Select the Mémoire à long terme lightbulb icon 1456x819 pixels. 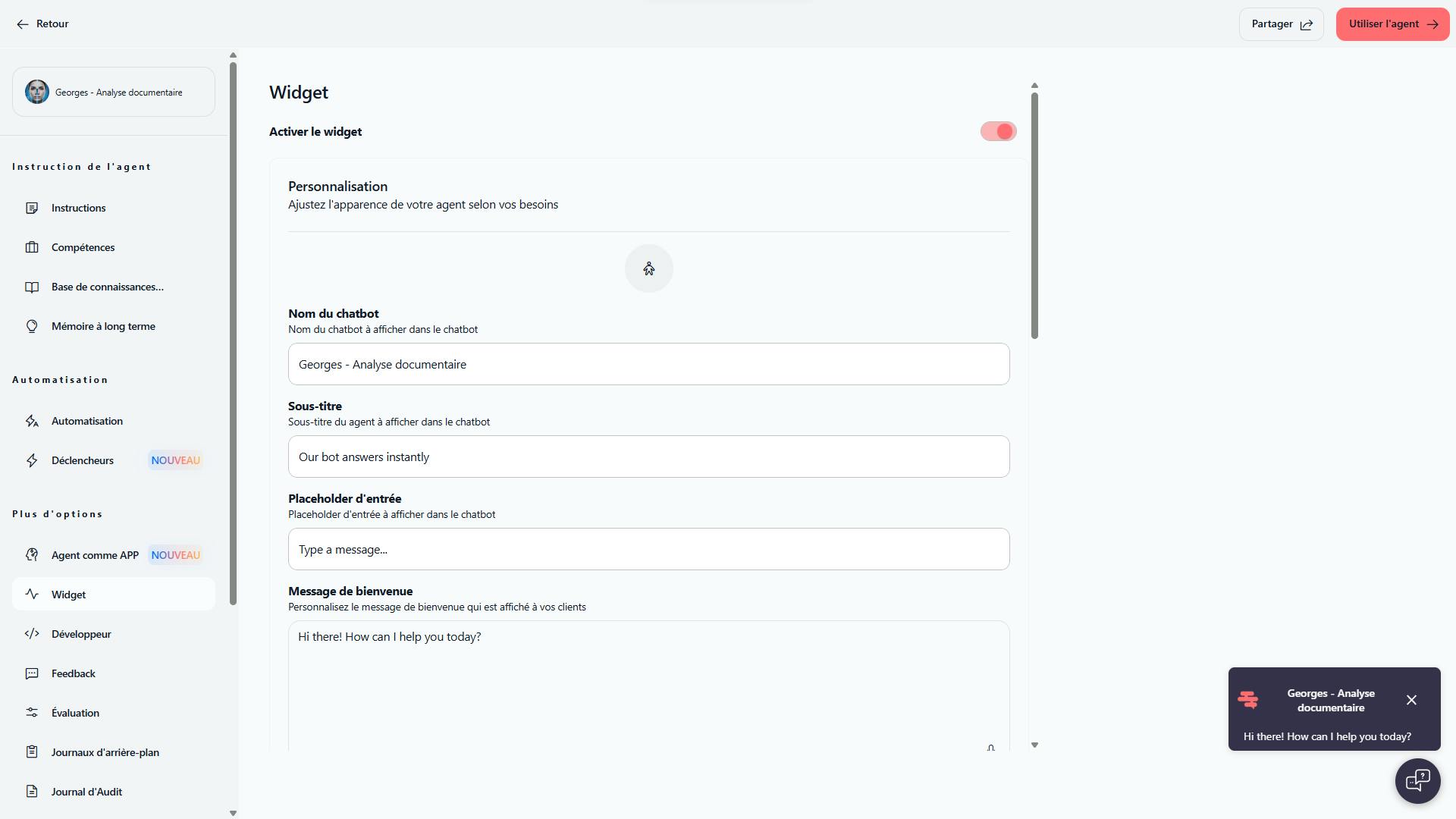point(32,326)
